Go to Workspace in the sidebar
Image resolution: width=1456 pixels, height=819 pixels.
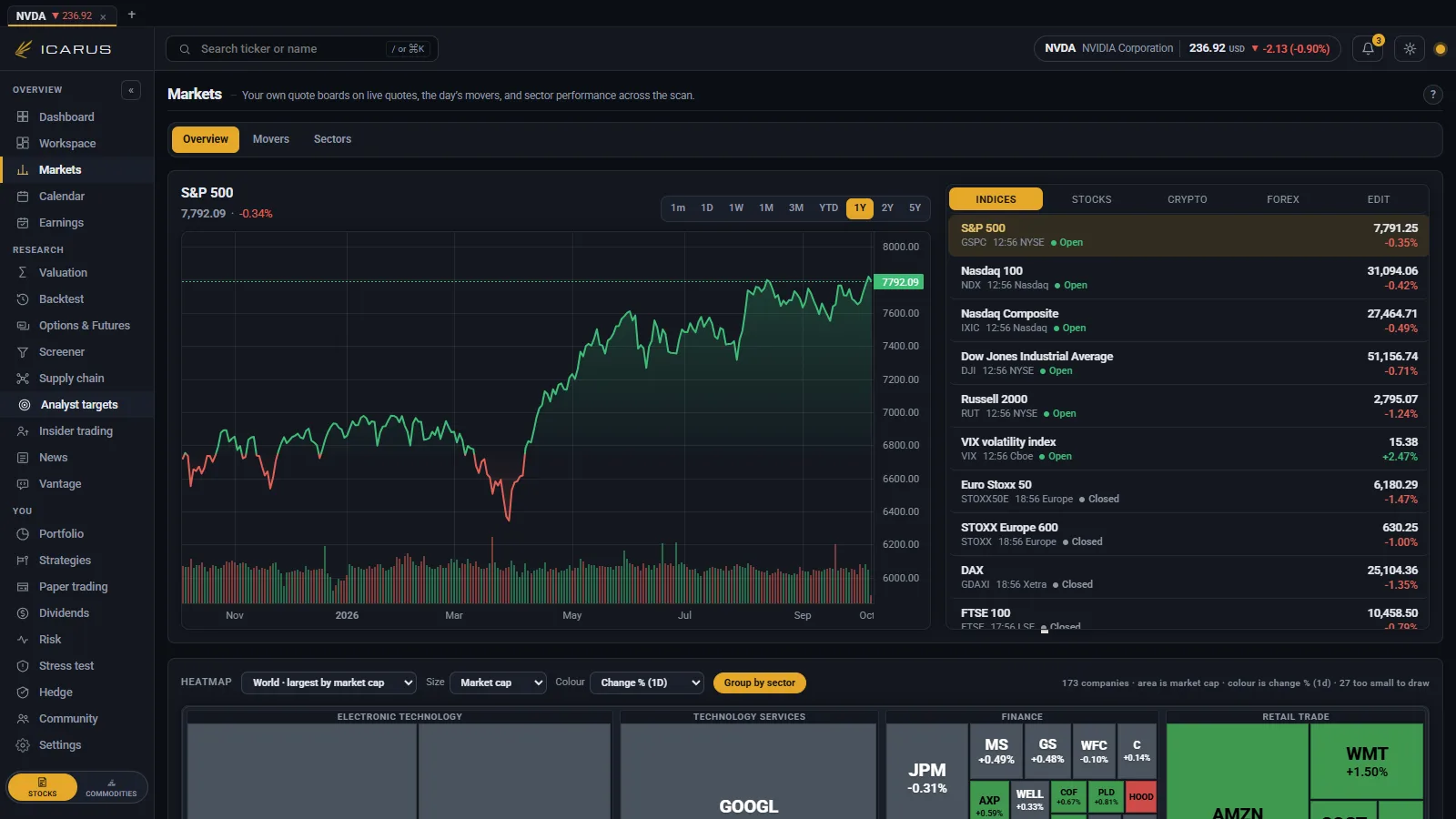coord(77,144)
